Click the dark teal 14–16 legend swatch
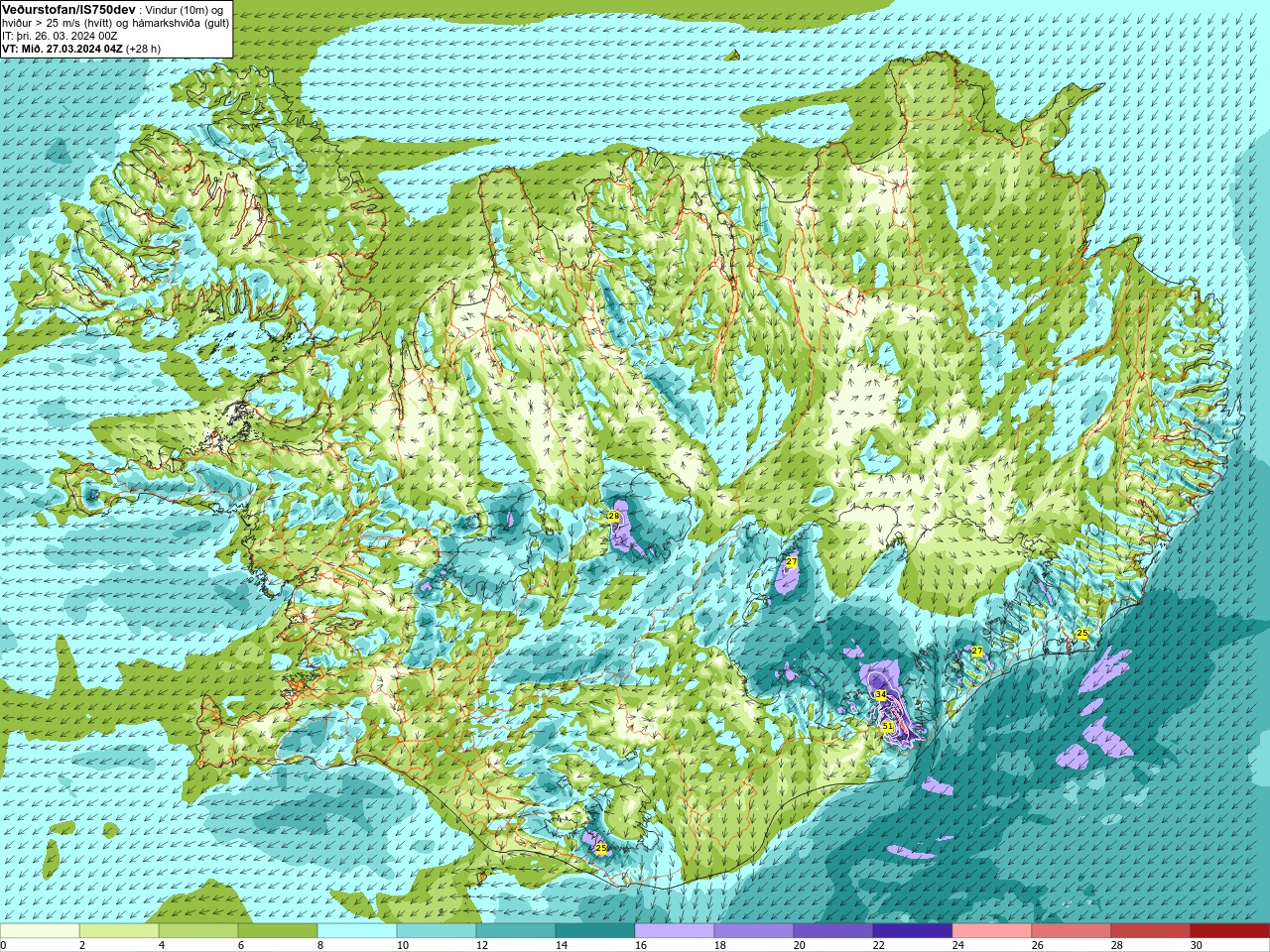The image size is (1270, 952). pos(595,931)
